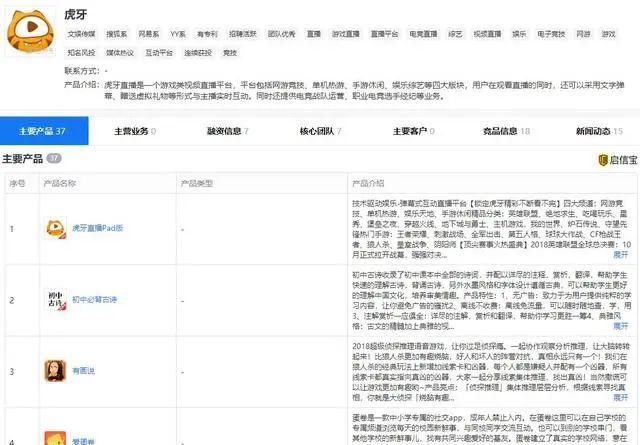The width and height of the screenshot is (640, 445).
Task: Click the 主要产品 section heading
Action: coord(22,158)
